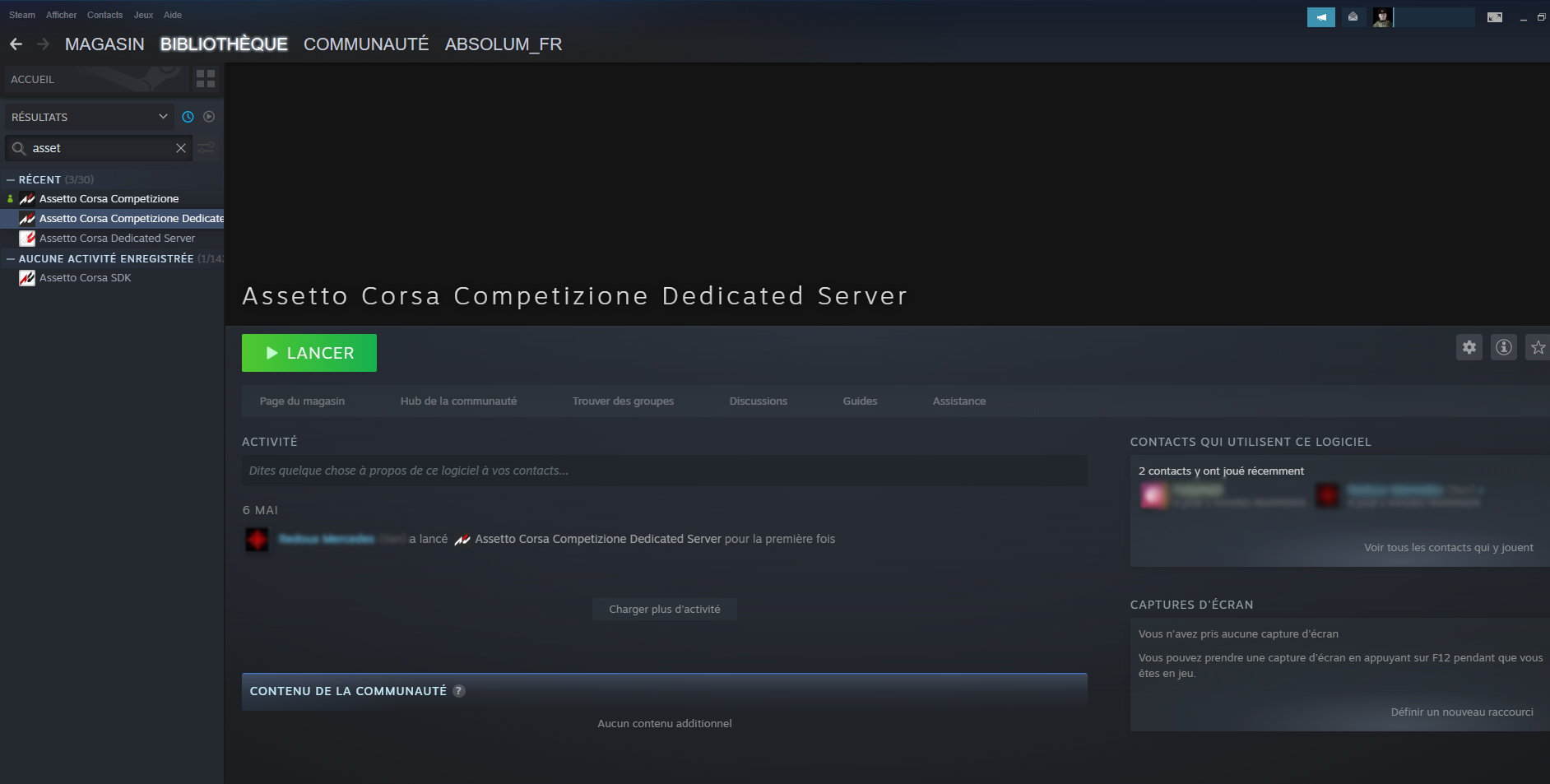This screenshot has height=784, width=1550.
Task: Collapse the Aucune activité enregistrée category
Action: pyautogui.click(x=11, y=258)
